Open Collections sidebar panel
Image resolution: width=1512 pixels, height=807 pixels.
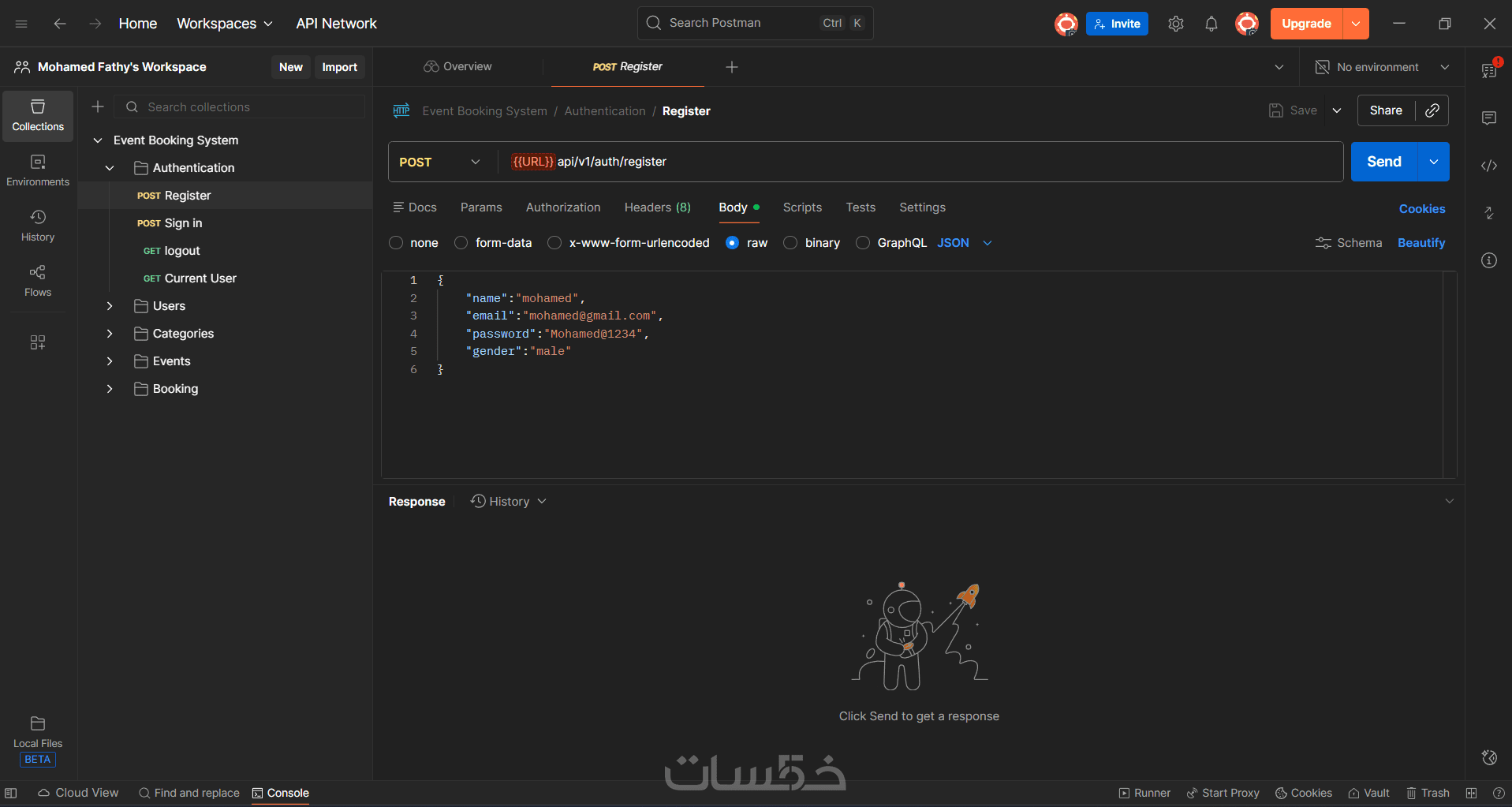pos(38,116)
